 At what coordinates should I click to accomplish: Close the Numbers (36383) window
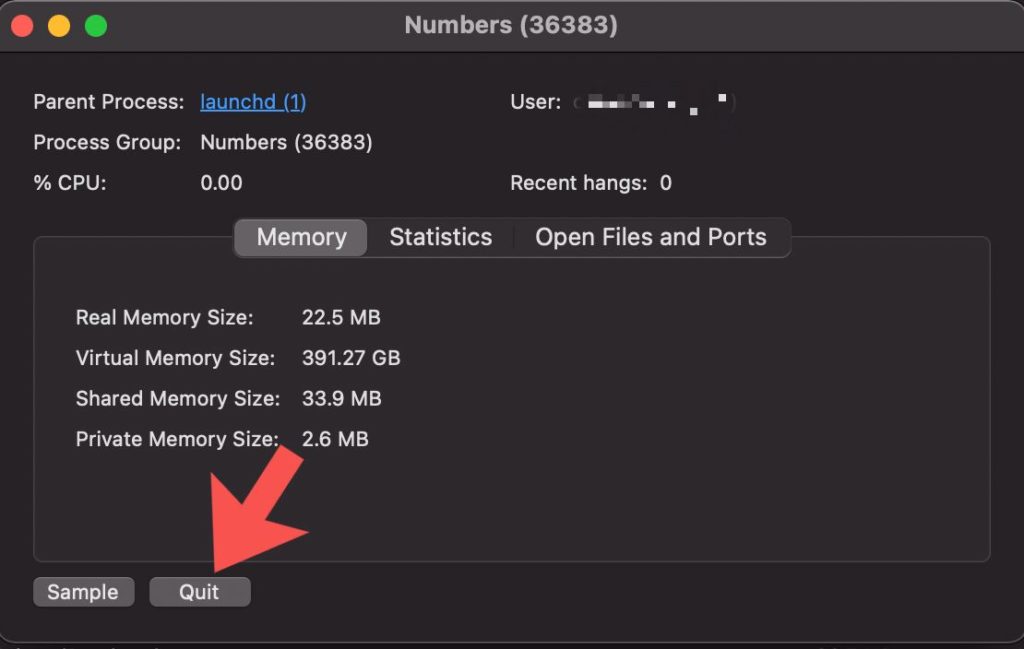click(22, 26)
